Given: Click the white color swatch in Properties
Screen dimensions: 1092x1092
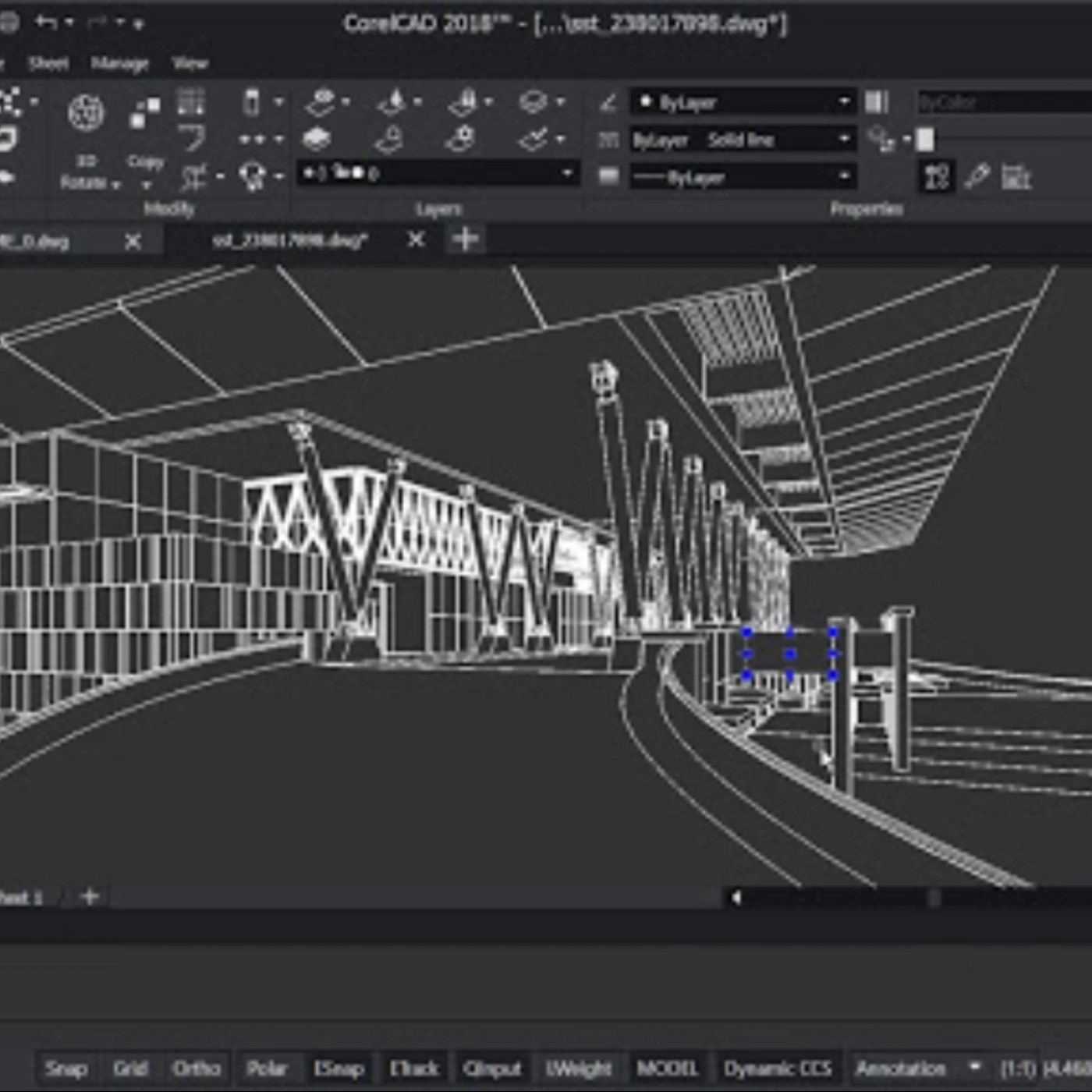Looking at the screenshot, I should (x=925, y=140).
